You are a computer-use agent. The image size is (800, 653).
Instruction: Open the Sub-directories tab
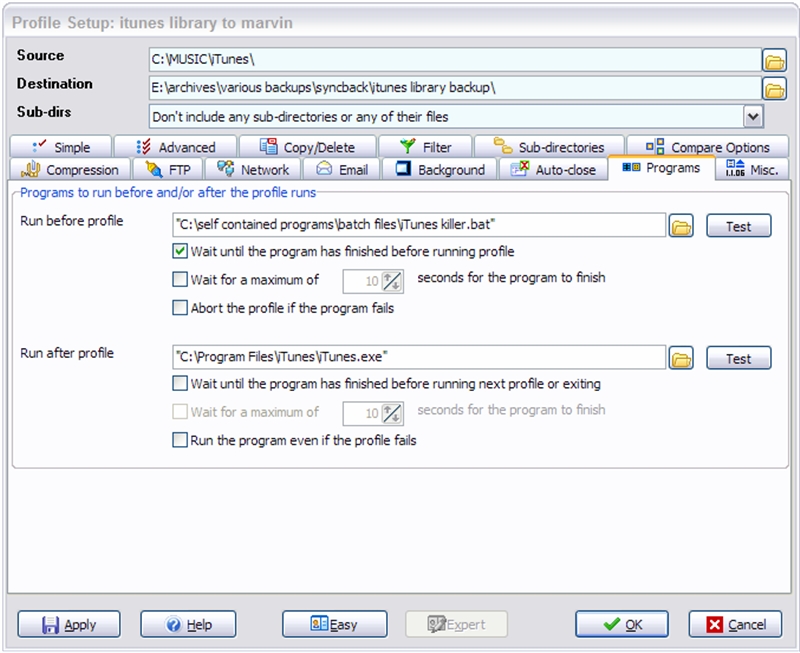[x=549, y=147]
